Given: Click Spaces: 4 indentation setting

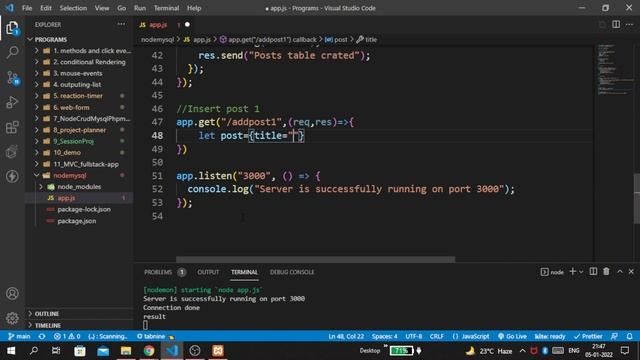Looking at the screenshot, I should 384,336.
